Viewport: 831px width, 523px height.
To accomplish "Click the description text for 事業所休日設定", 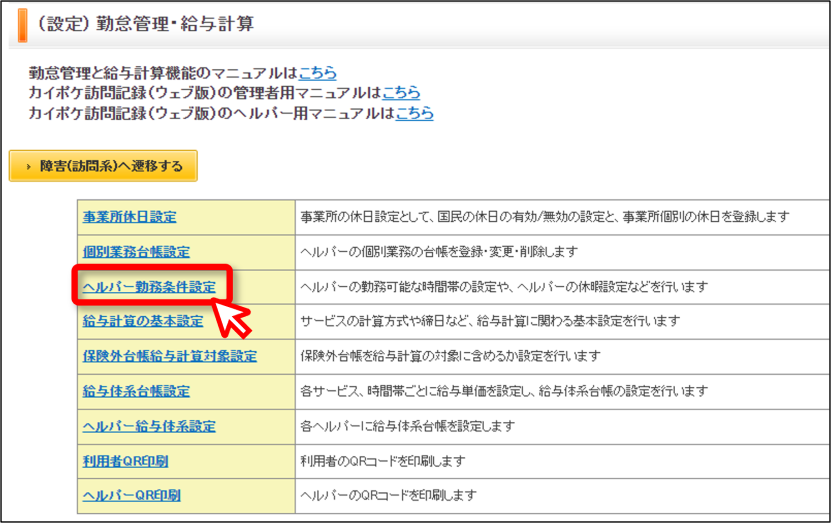I will point(545,217).
